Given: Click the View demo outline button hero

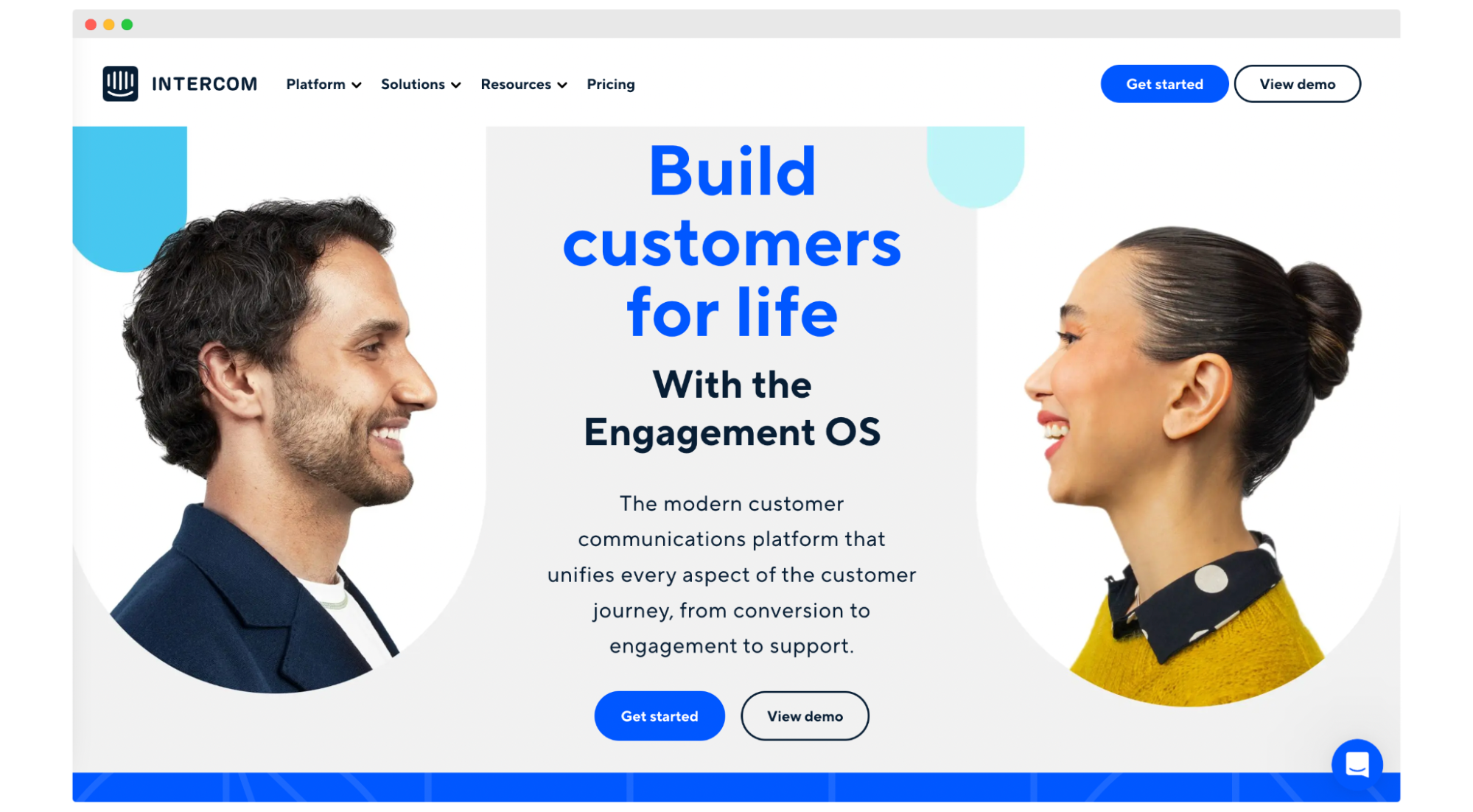Looking at the screenshot, I should coord(805,716).
